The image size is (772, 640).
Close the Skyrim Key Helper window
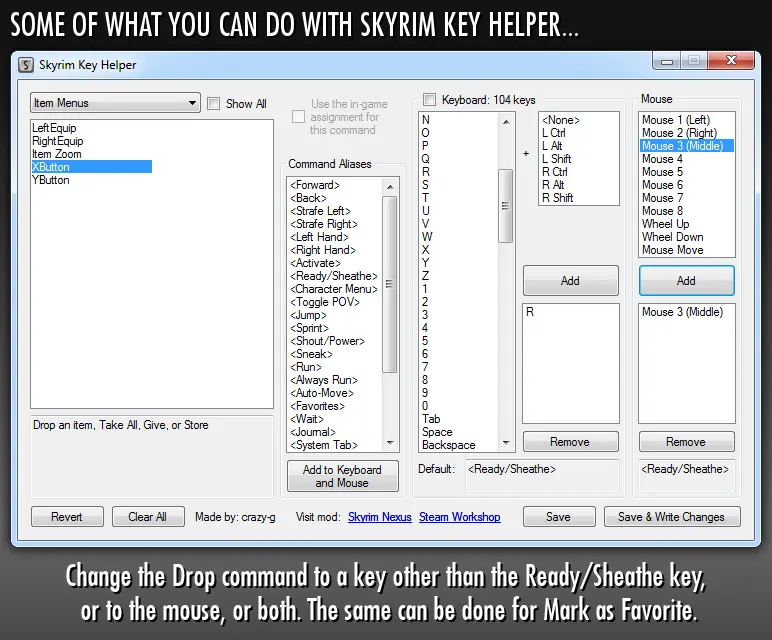731,61
